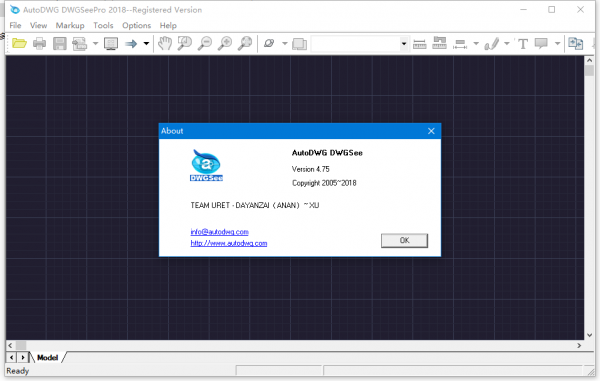Click the previous layout tab arrow
The height and width of the screenshot is (381, 600).
coord(11,358)
